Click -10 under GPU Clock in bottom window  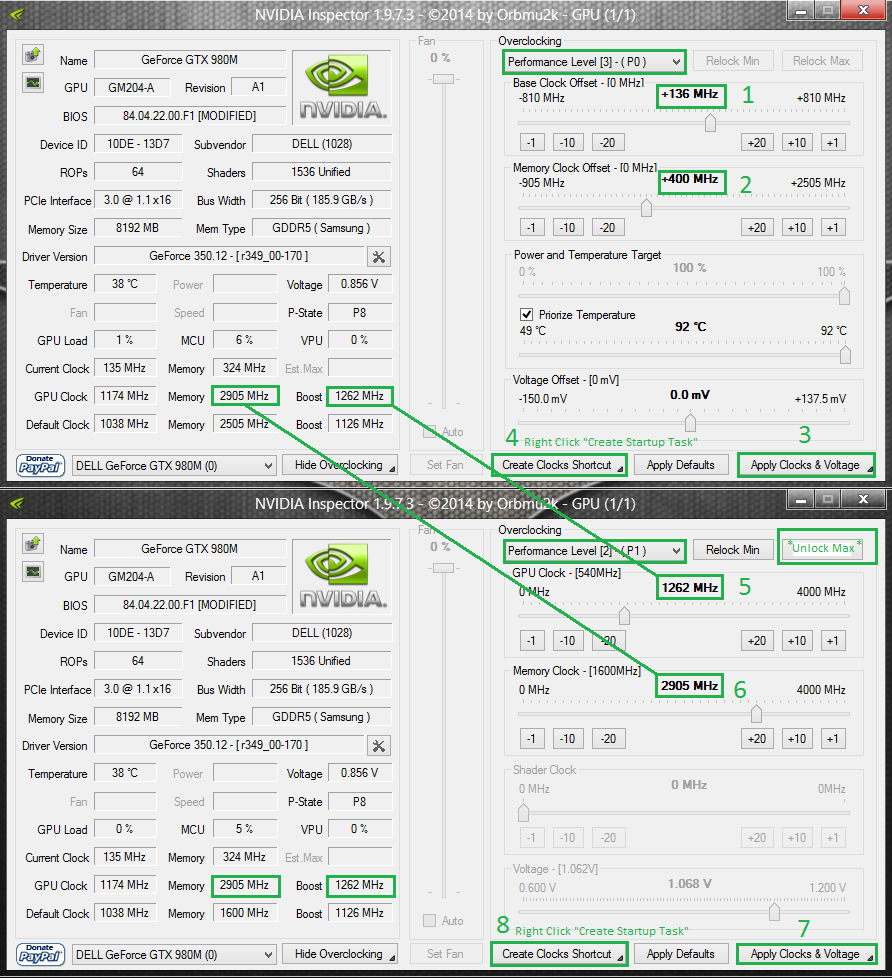tap(568, 641)
